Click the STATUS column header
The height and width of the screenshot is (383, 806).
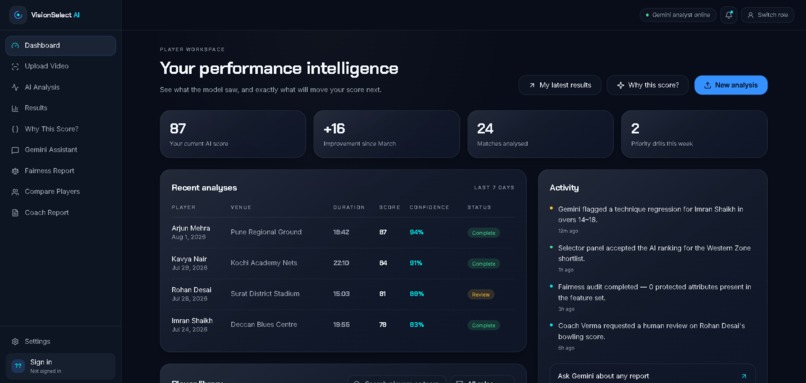tap(479, 208)
